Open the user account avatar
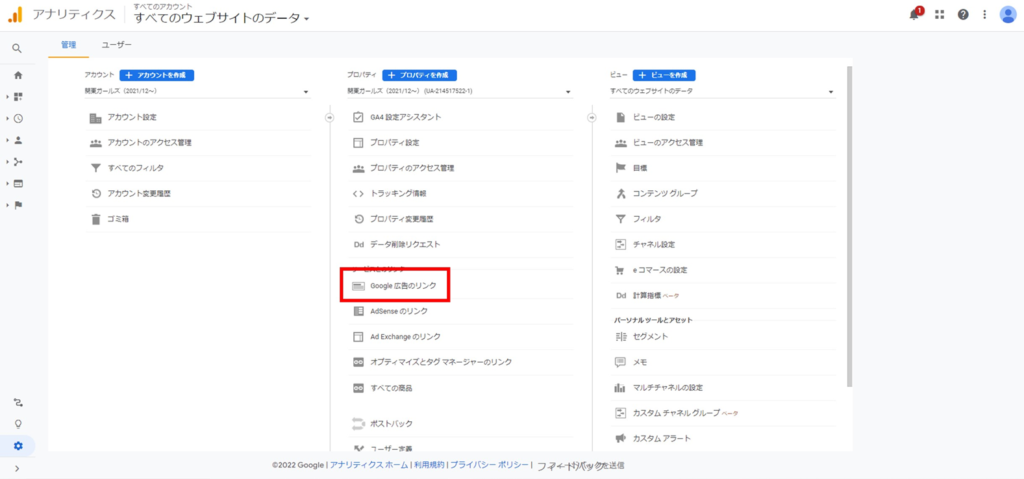Screen dimensions: 1024x479 [x=1008, y=14]
